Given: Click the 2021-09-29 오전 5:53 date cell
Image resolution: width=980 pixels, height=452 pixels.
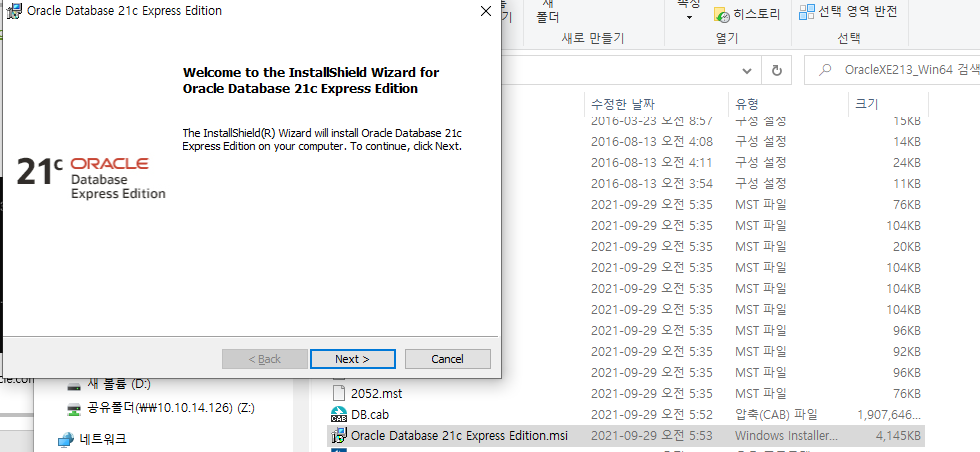Looking at the screenshot, I should (x=652, y=435).
